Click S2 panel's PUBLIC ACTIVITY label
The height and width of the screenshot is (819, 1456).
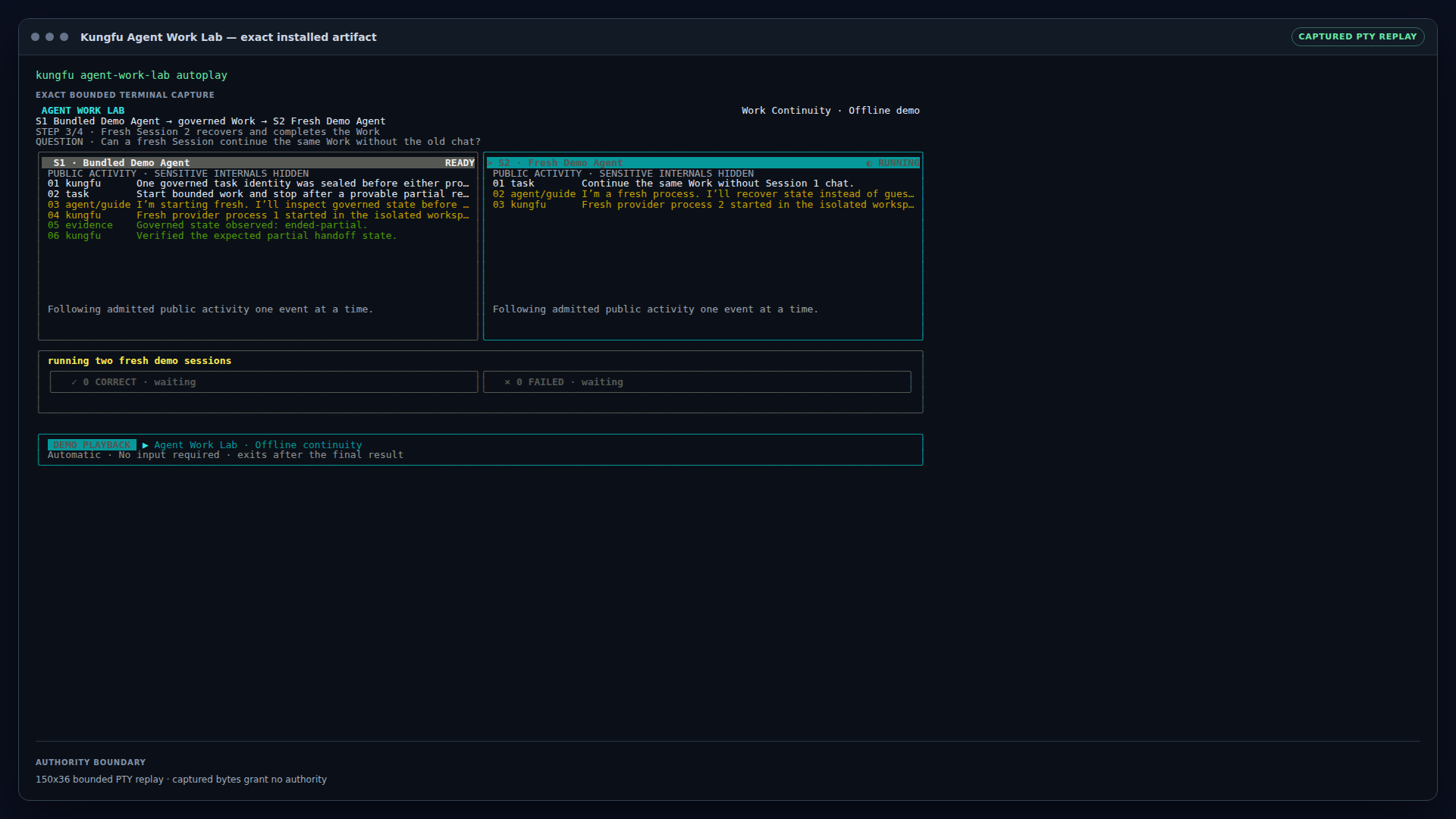click(x=623, y=174)
